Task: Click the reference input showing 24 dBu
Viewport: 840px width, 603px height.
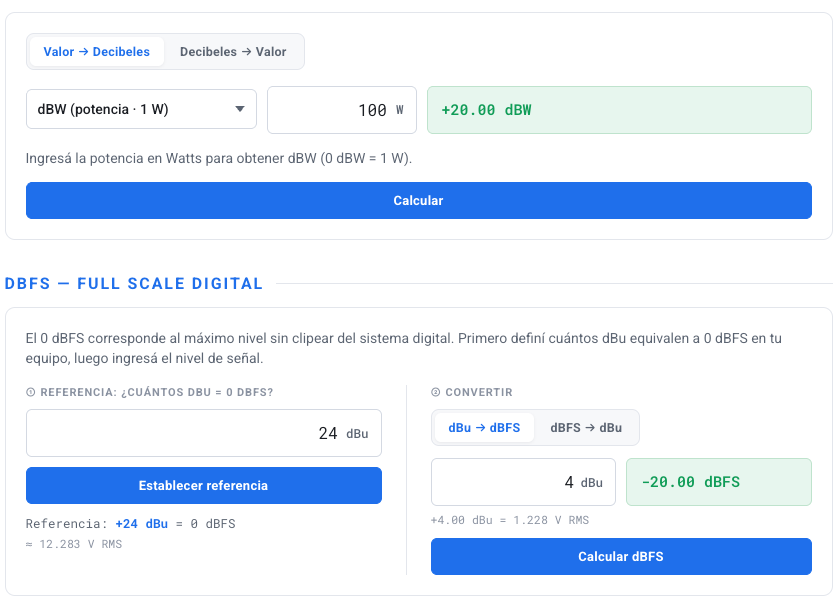Action: tap(204, 432)
